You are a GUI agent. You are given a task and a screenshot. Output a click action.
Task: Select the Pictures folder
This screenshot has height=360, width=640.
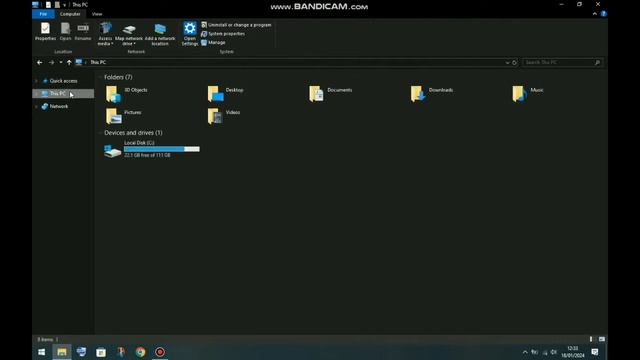124,116
